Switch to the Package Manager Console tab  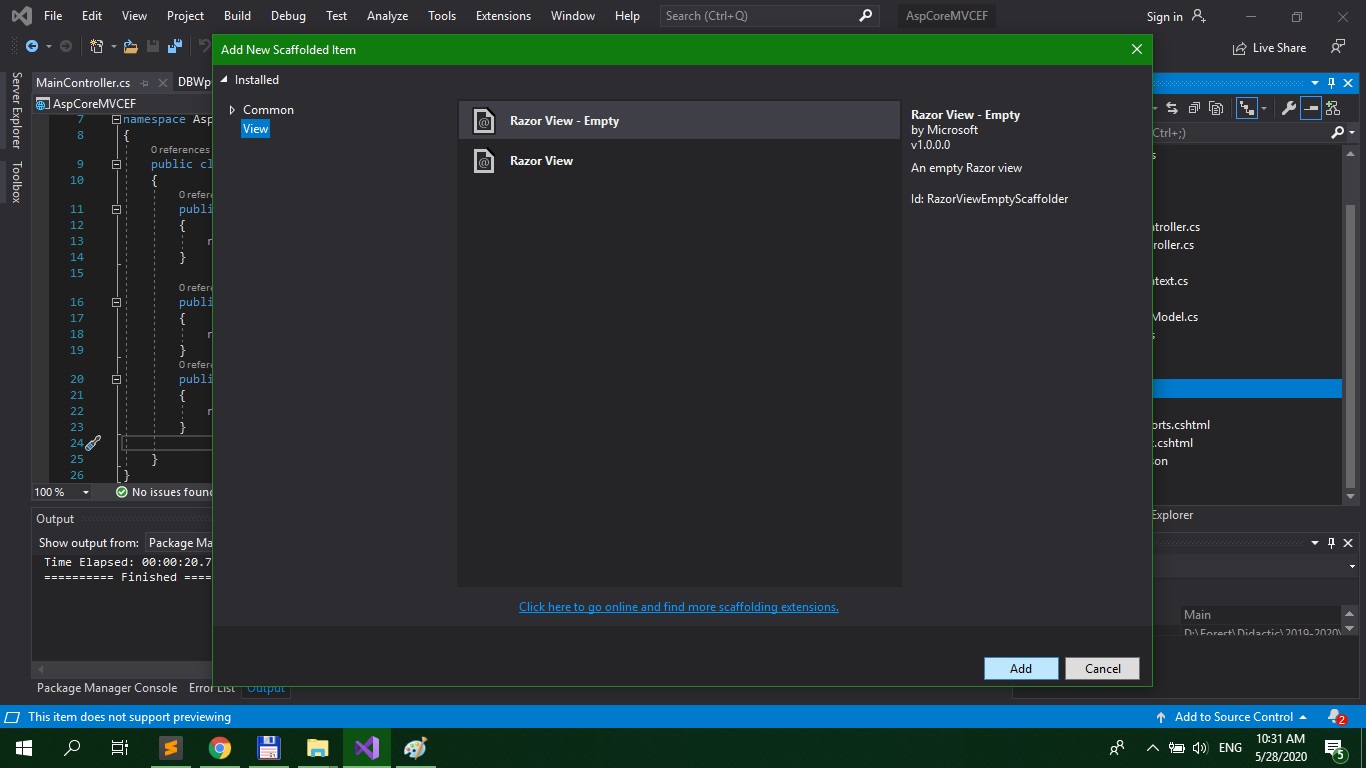point(107,688)
